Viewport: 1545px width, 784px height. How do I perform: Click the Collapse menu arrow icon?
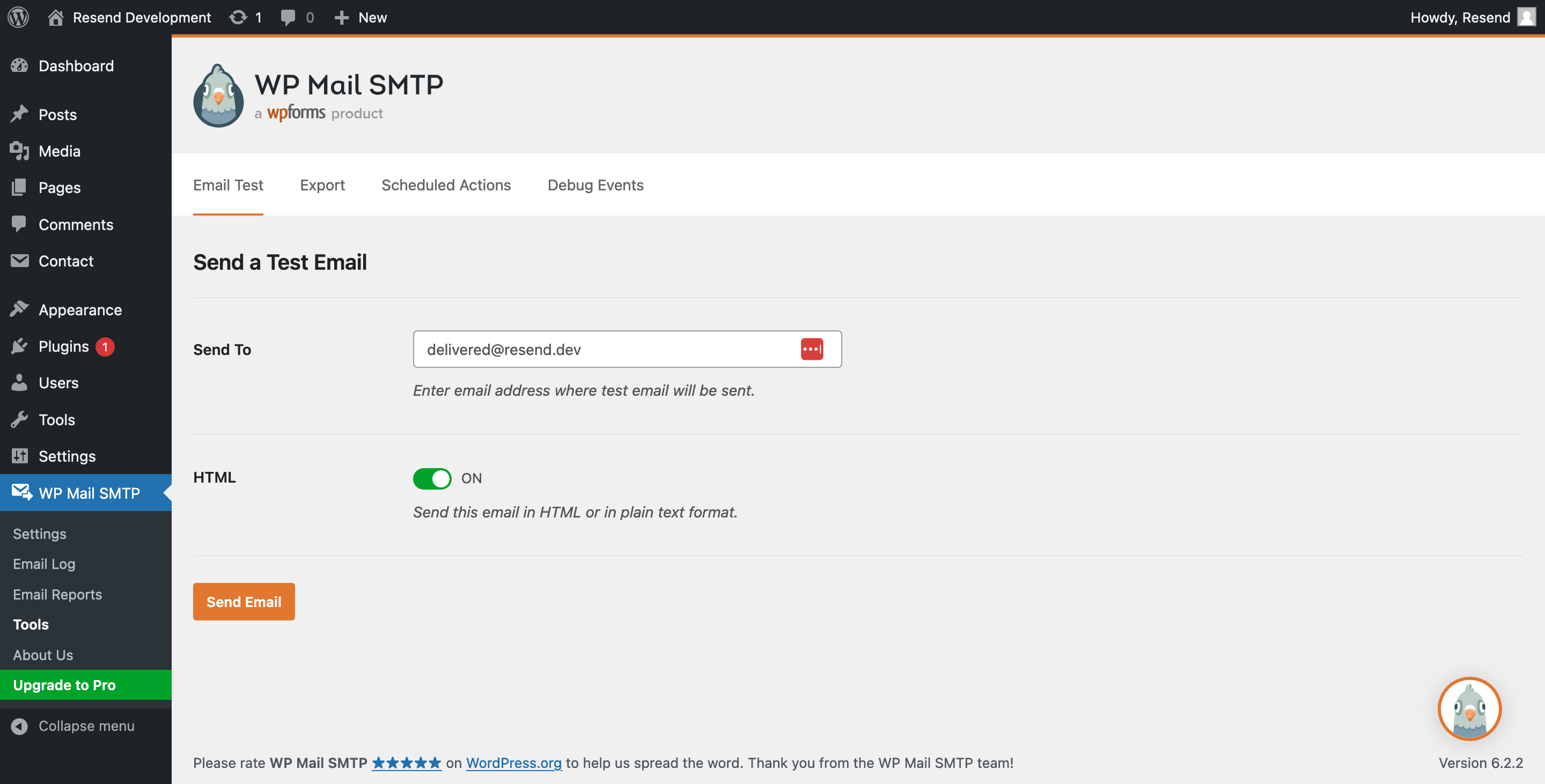coord(20,726)
